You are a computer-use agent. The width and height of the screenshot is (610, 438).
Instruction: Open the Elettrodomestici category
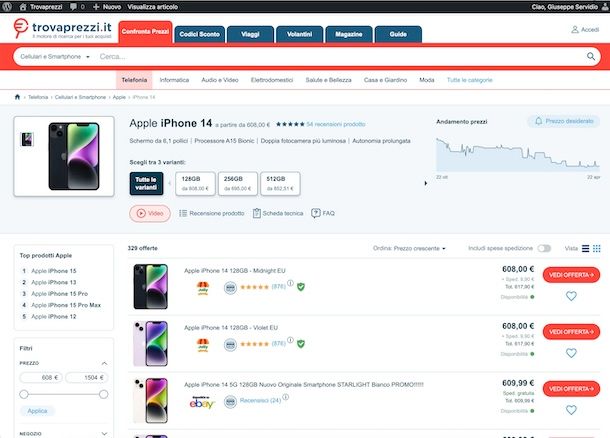coord(272,80)
